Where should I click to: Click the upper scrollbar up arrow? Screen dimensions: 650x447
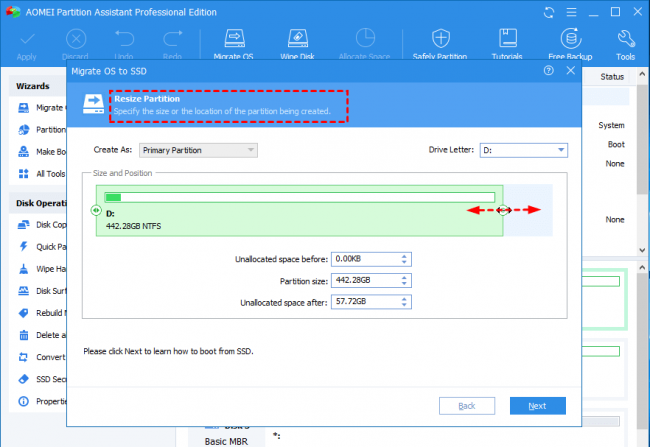click(642, 74)
